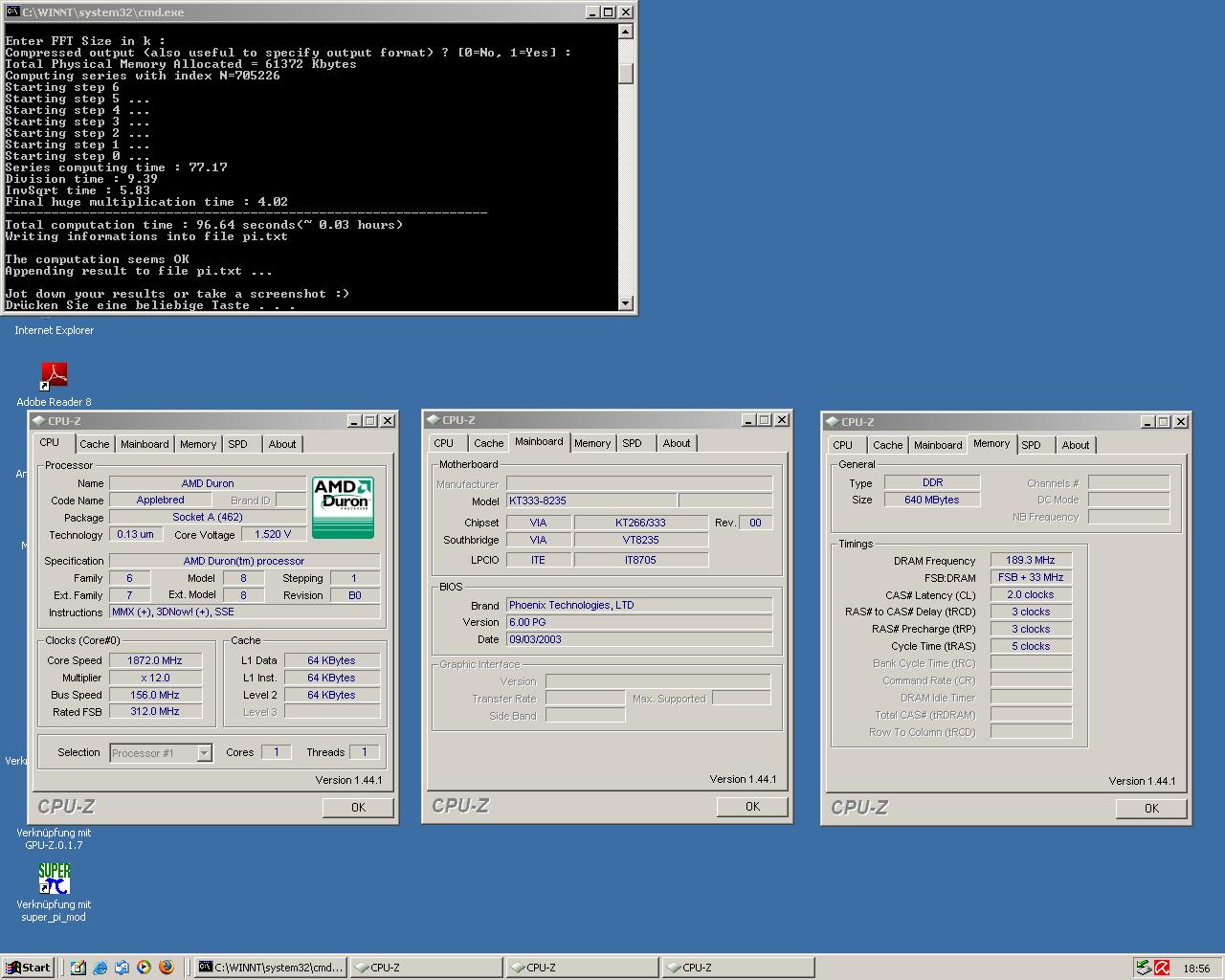This screenshot has width=1225, height=980.
Task: Click the first CPU-Z taskbar button
Action: click(x=426, y=968)
